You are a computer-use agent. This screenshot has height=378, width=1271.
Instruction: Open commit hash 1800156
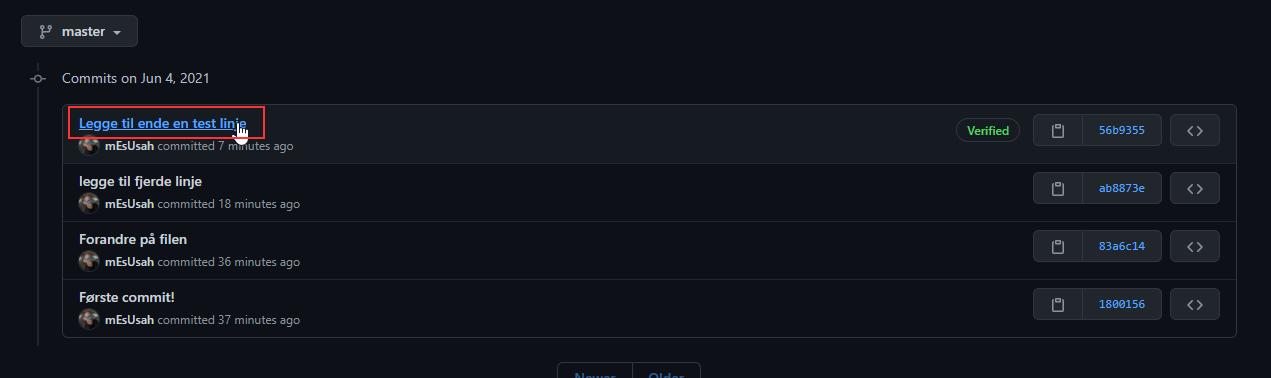click(1122, 304)
